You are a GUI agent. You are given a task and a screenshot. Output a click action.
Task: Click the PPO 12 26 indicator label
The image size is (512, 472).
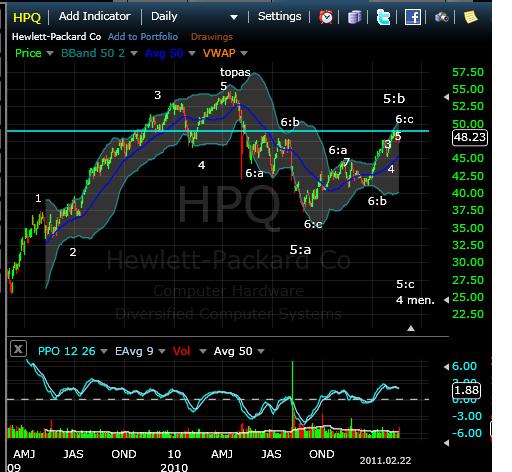67,351
